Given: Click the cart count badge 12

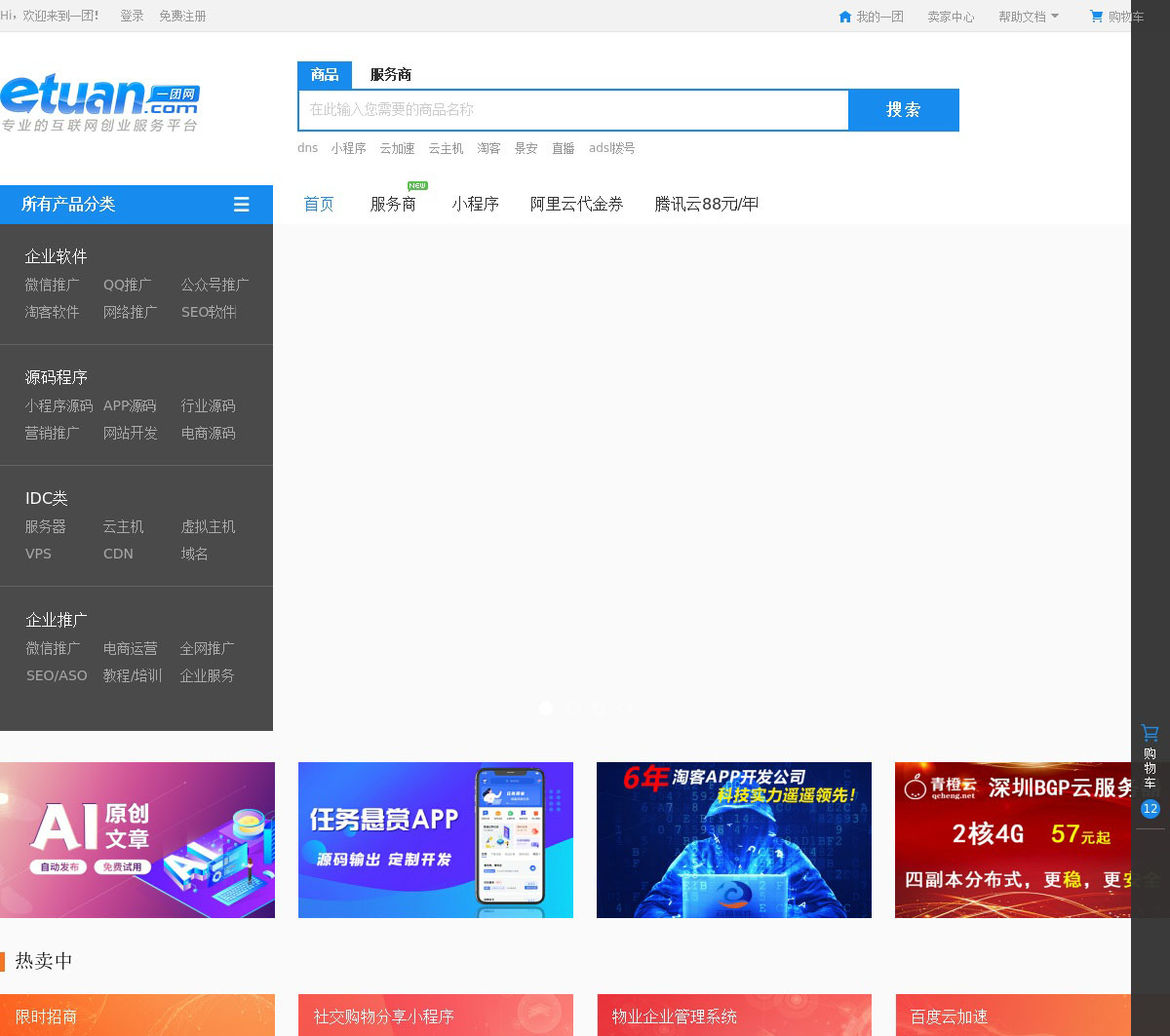Looking at the screenshot, I should 1150,809.
